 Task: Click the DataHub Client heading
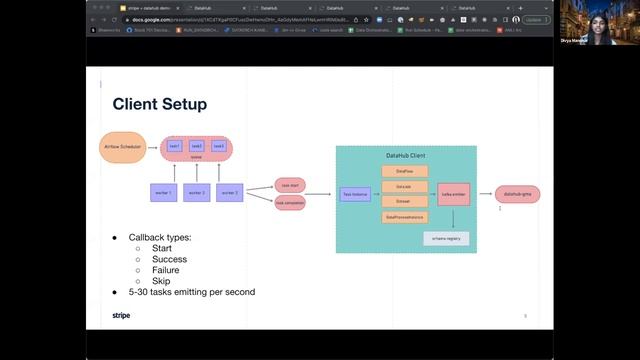405,156
